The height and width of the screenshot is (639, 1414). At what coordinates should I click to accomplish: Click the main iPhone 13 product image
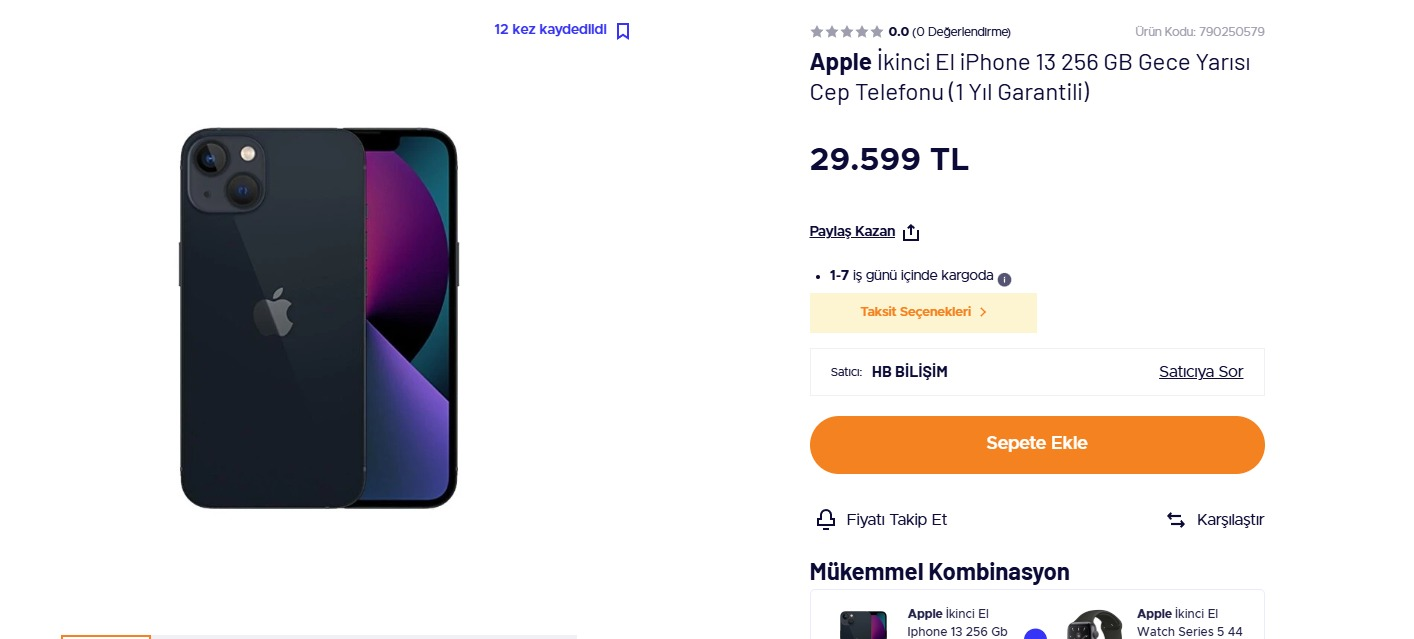[319, 318]
